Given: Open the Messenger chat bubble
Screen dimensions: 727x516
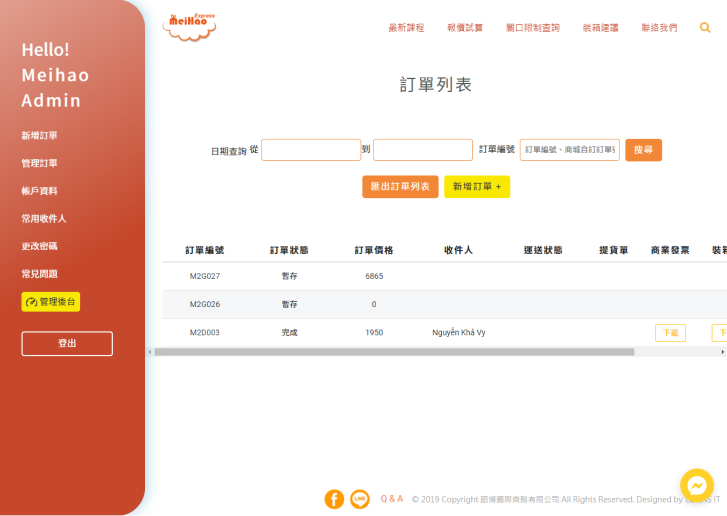Looking at the screenshot, I should coord(696,485).
